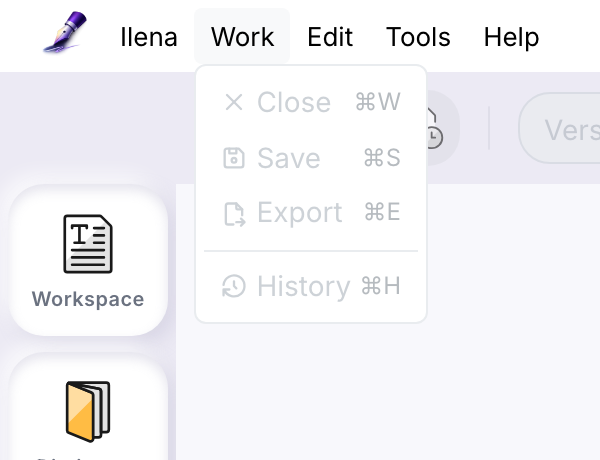This screenshot has width=600, height=460.
Task: Click the floppy disk icon beside Save
Action: tap(234, 158)
